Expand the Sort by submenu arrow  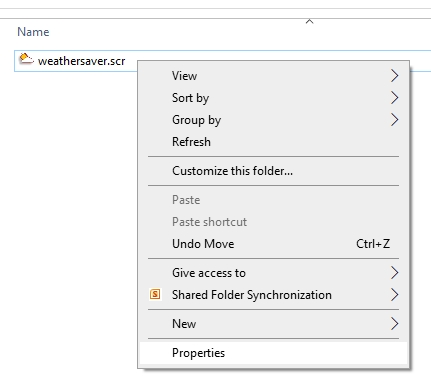(395, 98)
